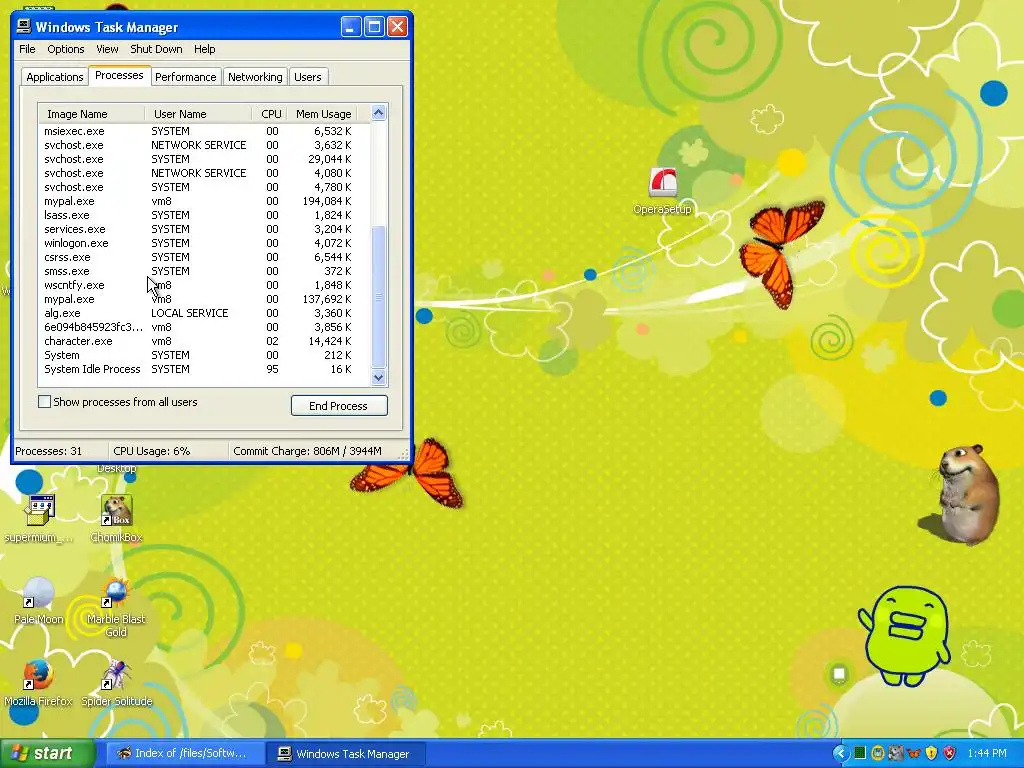Click the process list scrollbar thumb
Screen dimensions: 1024x768
pos(379,297)
